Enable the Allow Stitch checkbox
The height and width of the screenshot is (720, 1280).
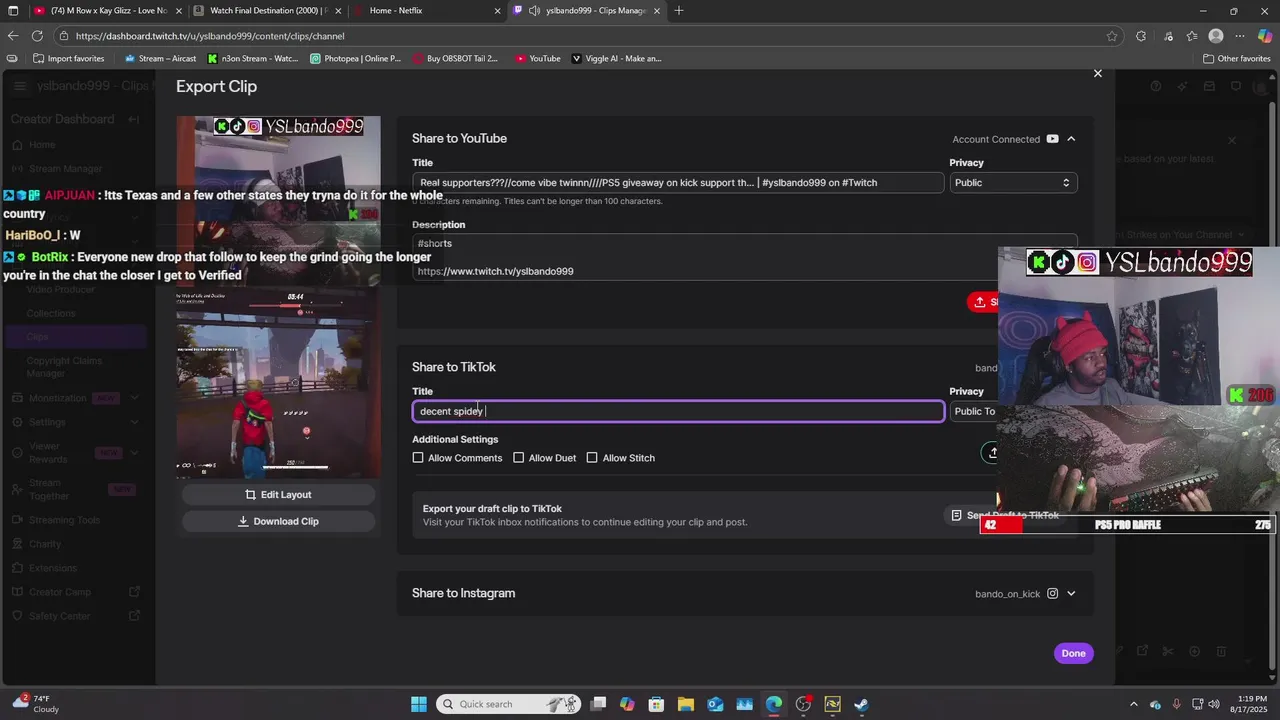(x=592, y=458)
